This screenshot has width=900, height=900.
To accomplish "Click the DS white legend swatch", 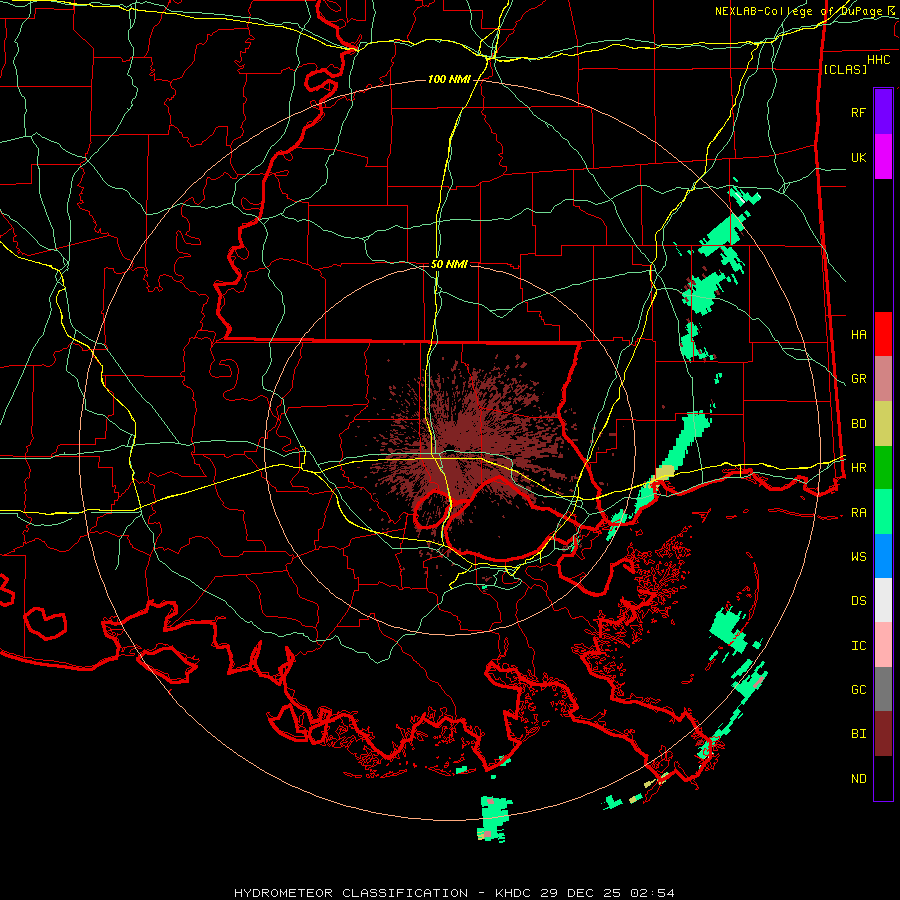I will coord(883,600).
